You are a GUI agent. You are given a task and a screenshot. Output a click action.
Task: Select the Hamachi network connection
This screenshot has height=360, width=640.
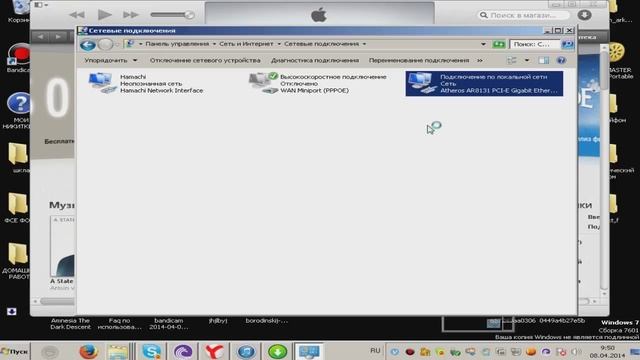click(x=146, y=83)
